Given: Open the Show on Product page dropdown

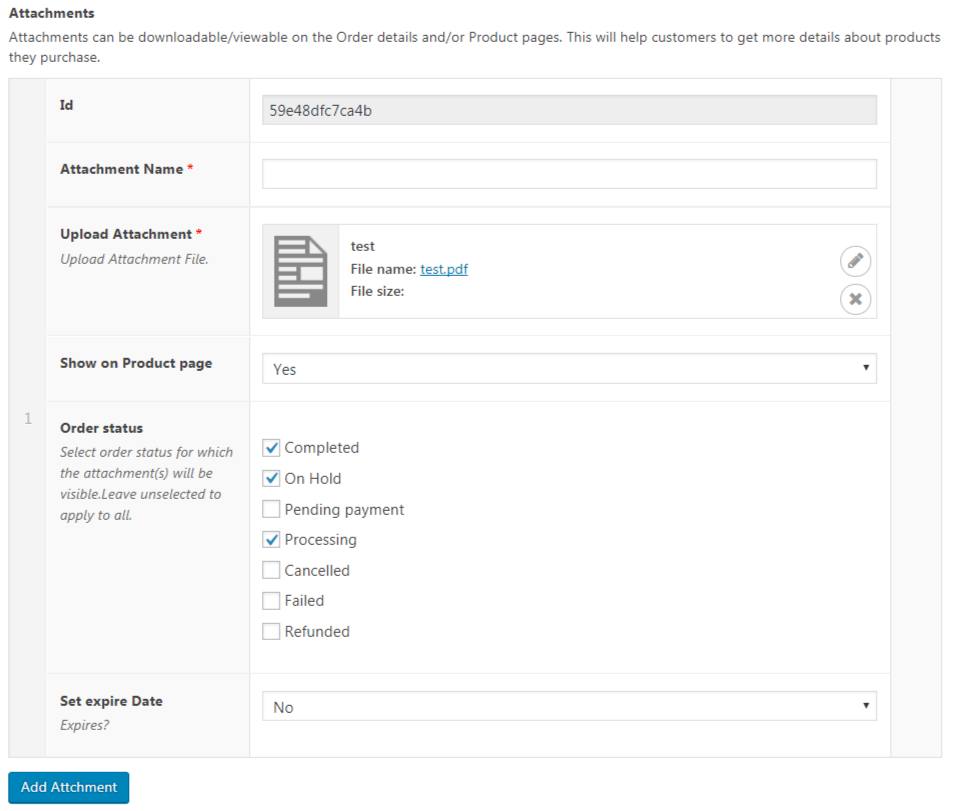Looking at the screenshot, I should (x=569, y=368).
